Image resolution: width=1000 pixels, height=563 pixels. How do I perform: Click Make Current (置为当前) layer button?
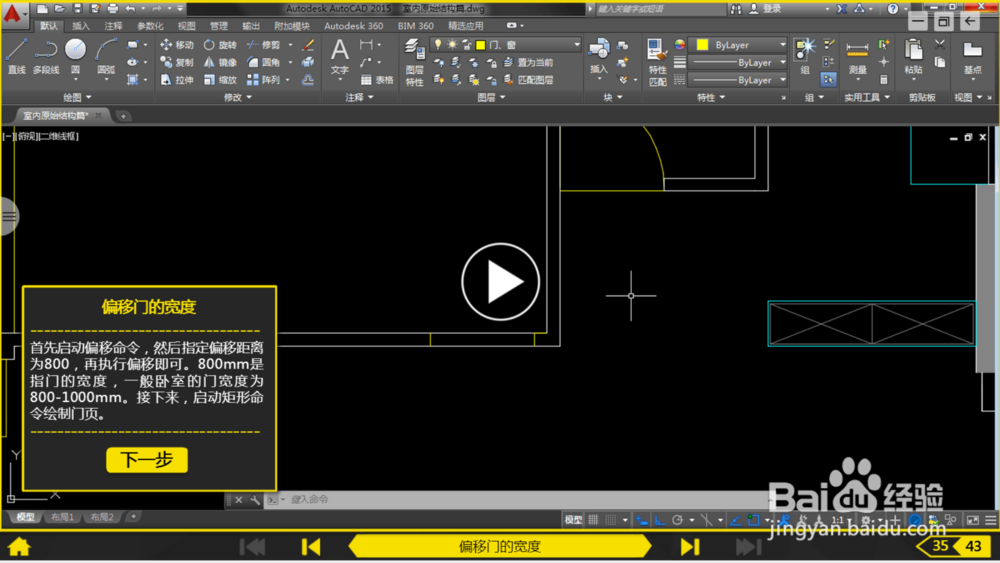[x=528, y=62]
